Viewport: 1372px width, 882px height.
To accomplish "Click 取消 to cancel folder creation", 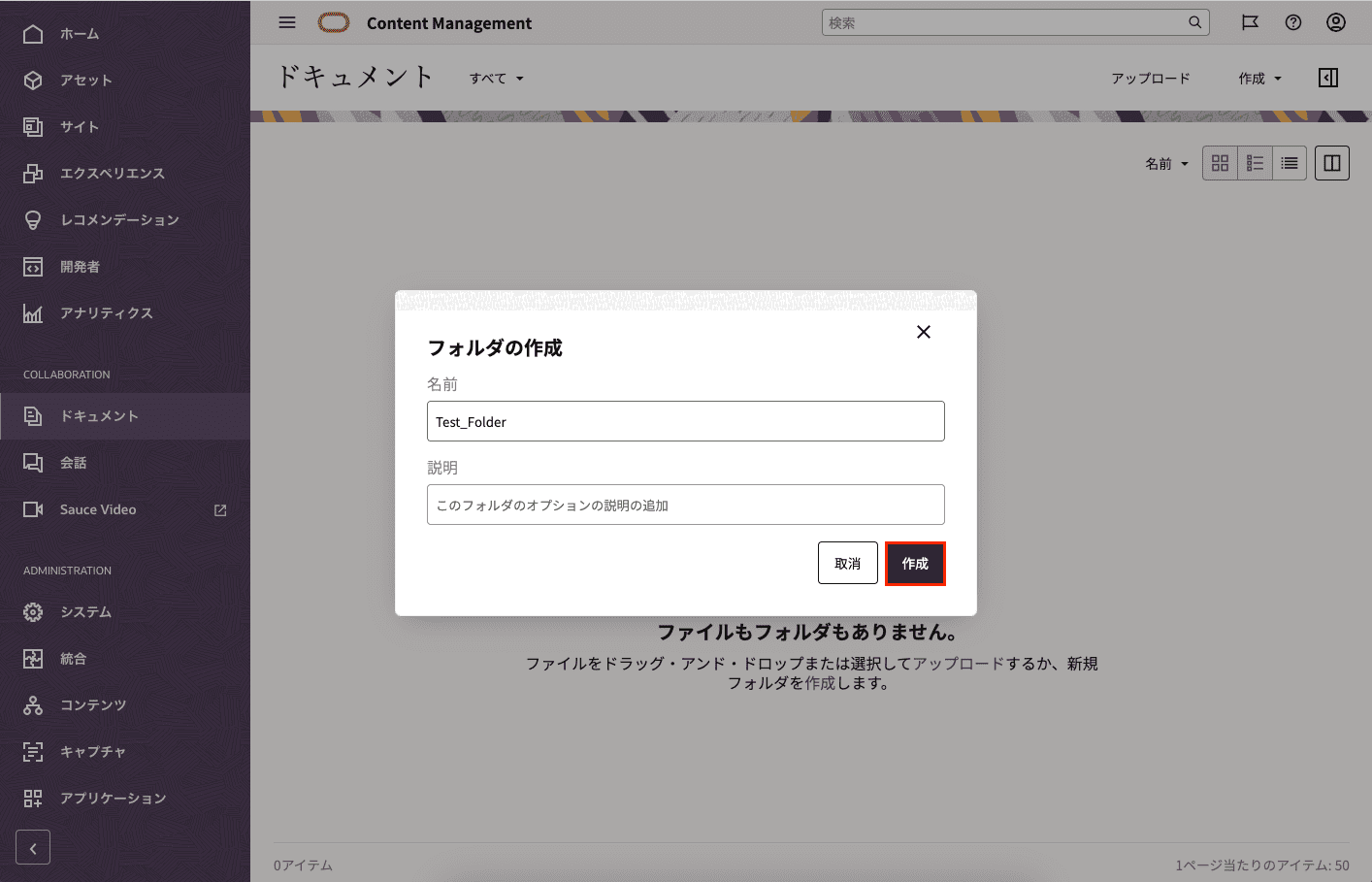I will [x=847, y=564].
